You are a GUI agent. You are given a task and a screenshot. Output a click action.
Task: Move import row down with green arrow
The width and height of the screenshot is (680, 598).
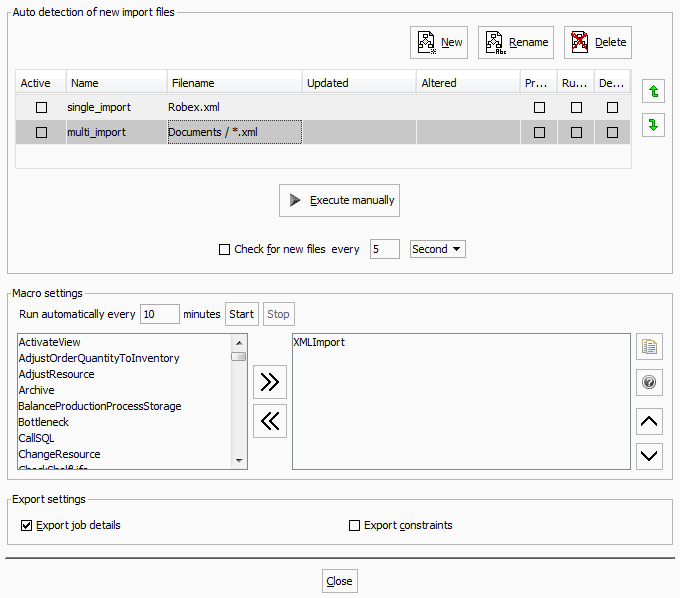(x=653, y=125)
